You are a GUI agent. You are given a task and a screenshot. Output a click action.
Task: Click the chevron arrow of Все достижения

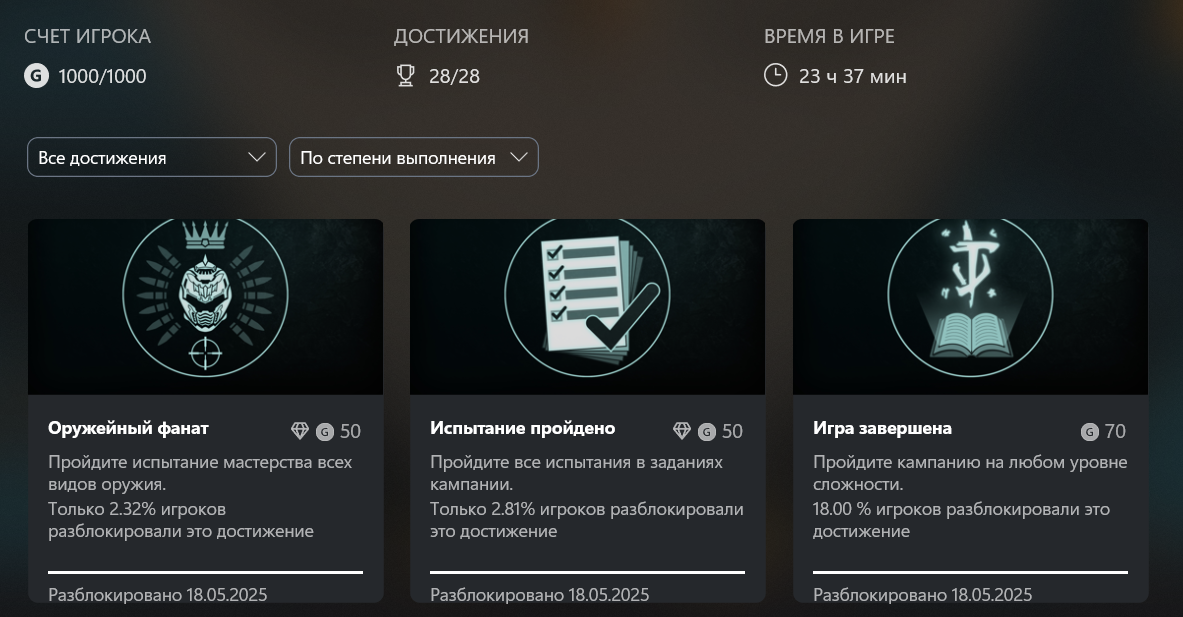click(x=257, y=157)
